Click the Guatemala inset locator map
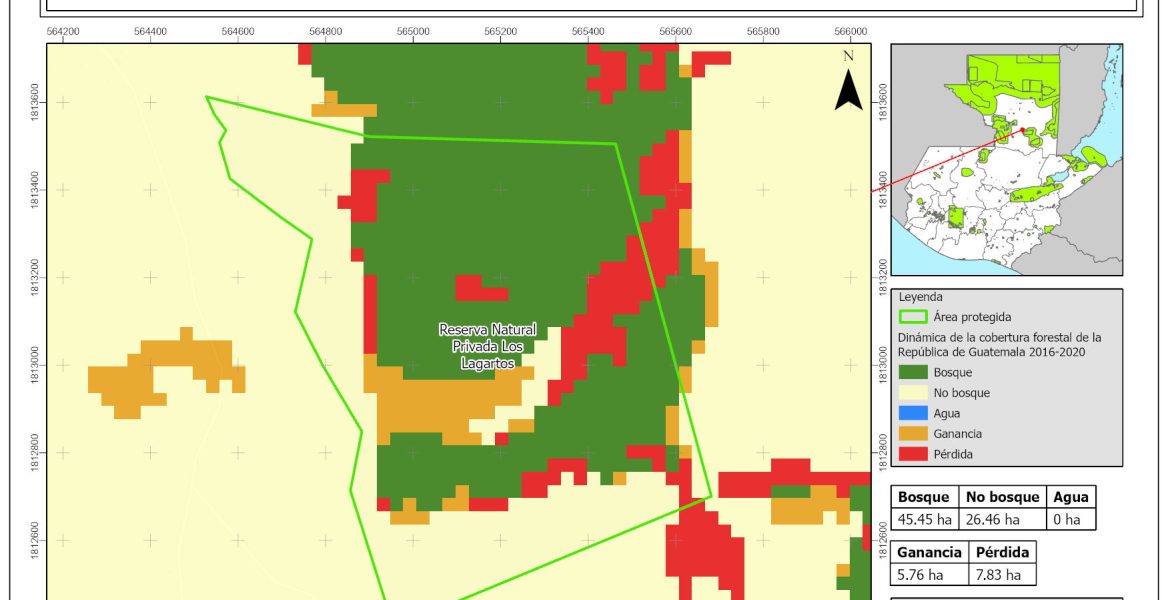Image resolution: width=1170 pixels, height=600 pixels. [1006, 160]
